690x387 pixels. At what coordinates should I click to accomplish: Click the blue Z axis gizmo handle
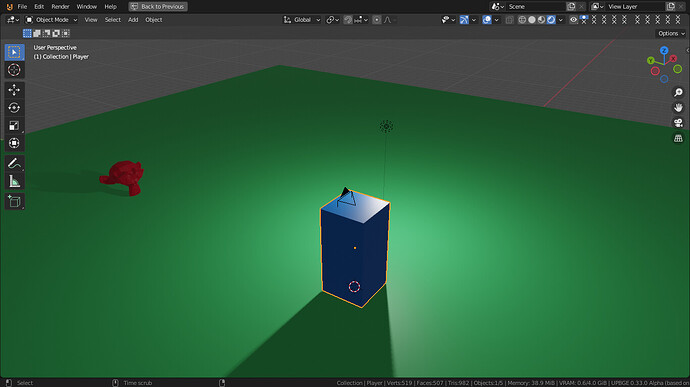(x=664, y=51)
